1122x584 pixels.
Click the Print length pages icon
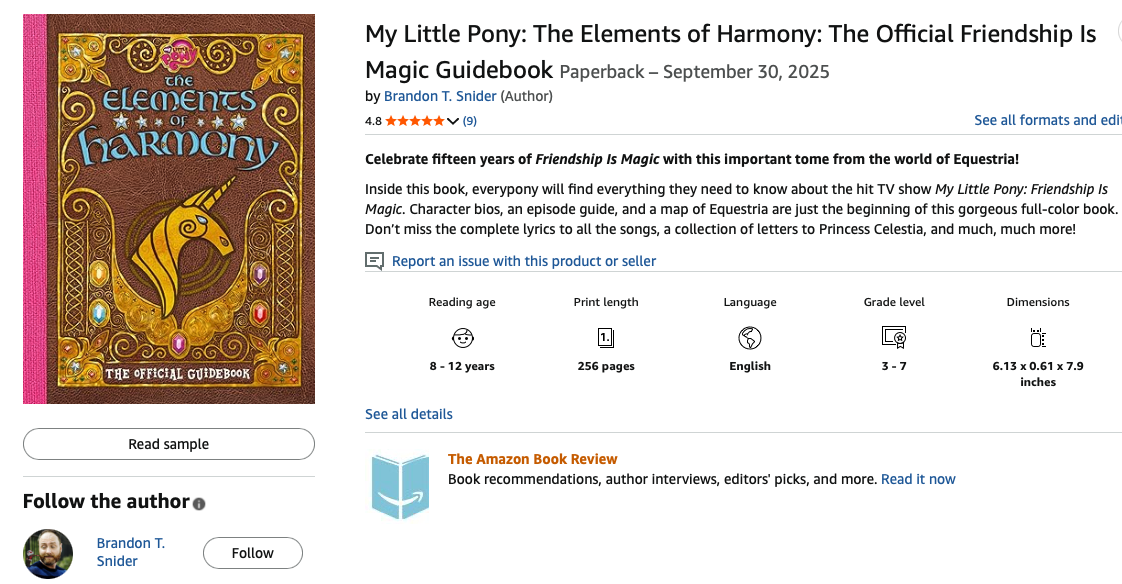coord(606,337)
